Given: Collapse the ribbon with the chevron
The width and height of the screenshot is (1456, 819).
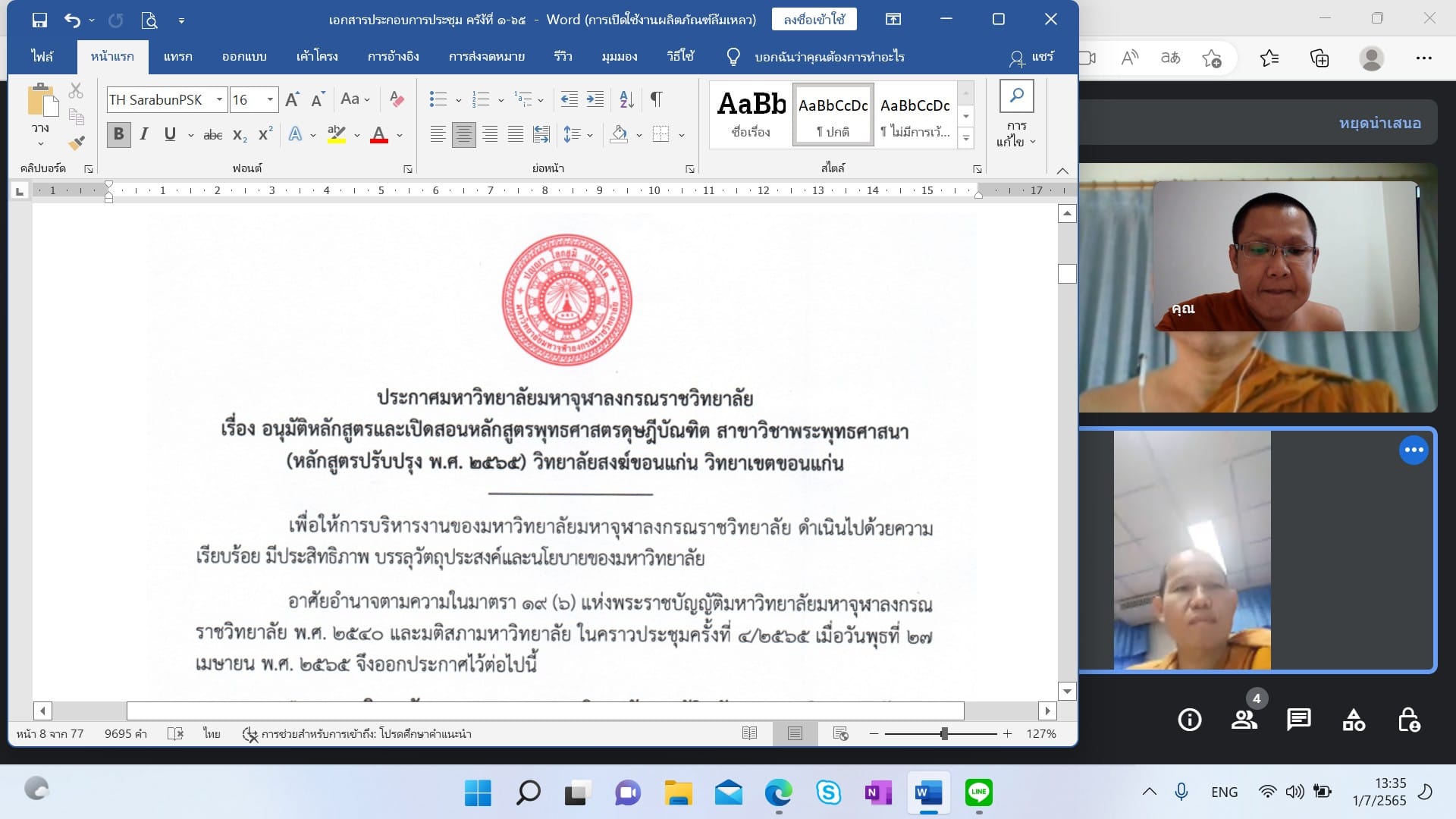Looking at the screenshot, I should pyautogui.click(x=1062, y=171).
